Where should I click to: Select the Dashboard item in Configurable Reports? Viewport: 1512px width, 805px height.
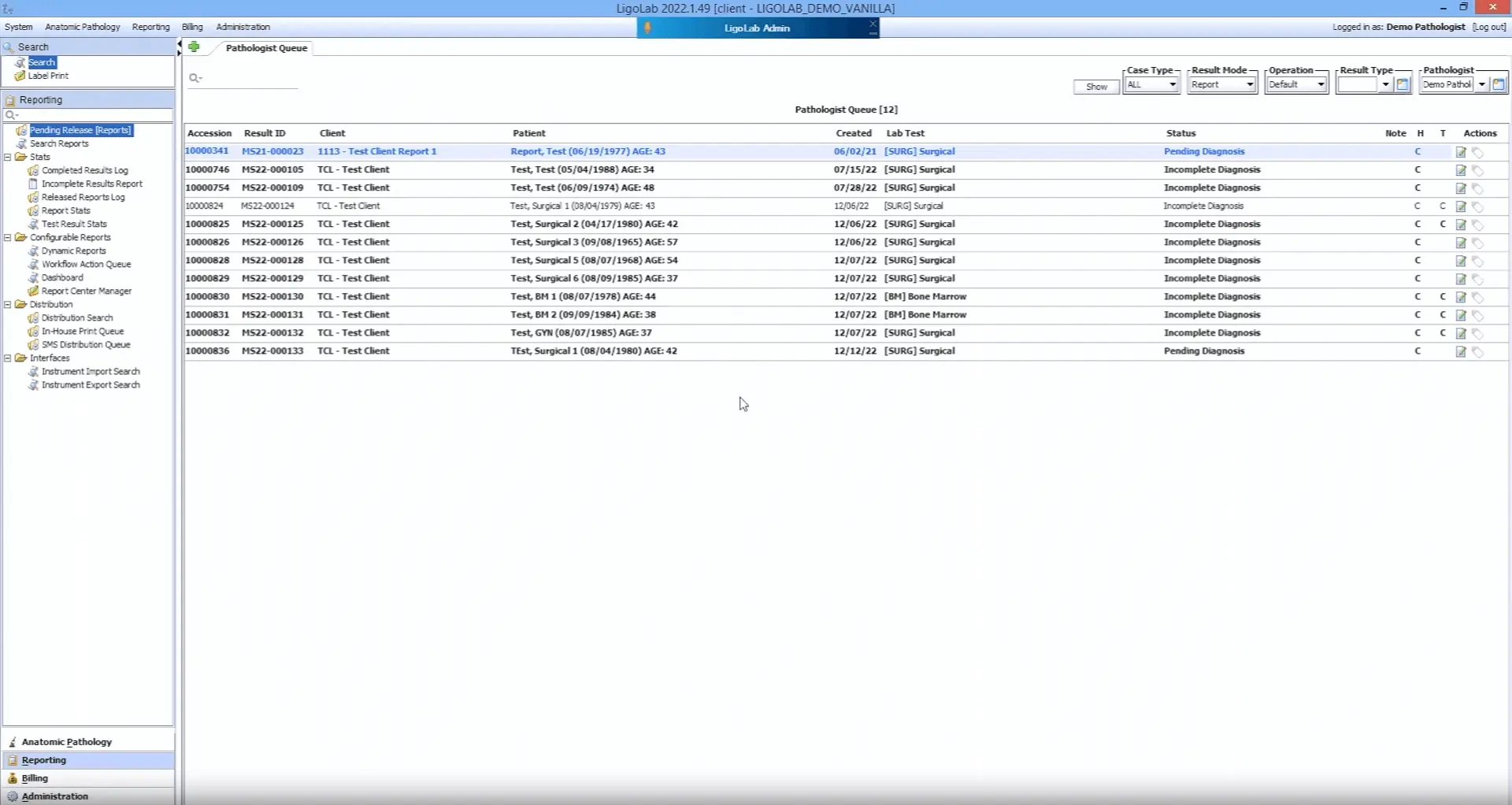(61, 277)
